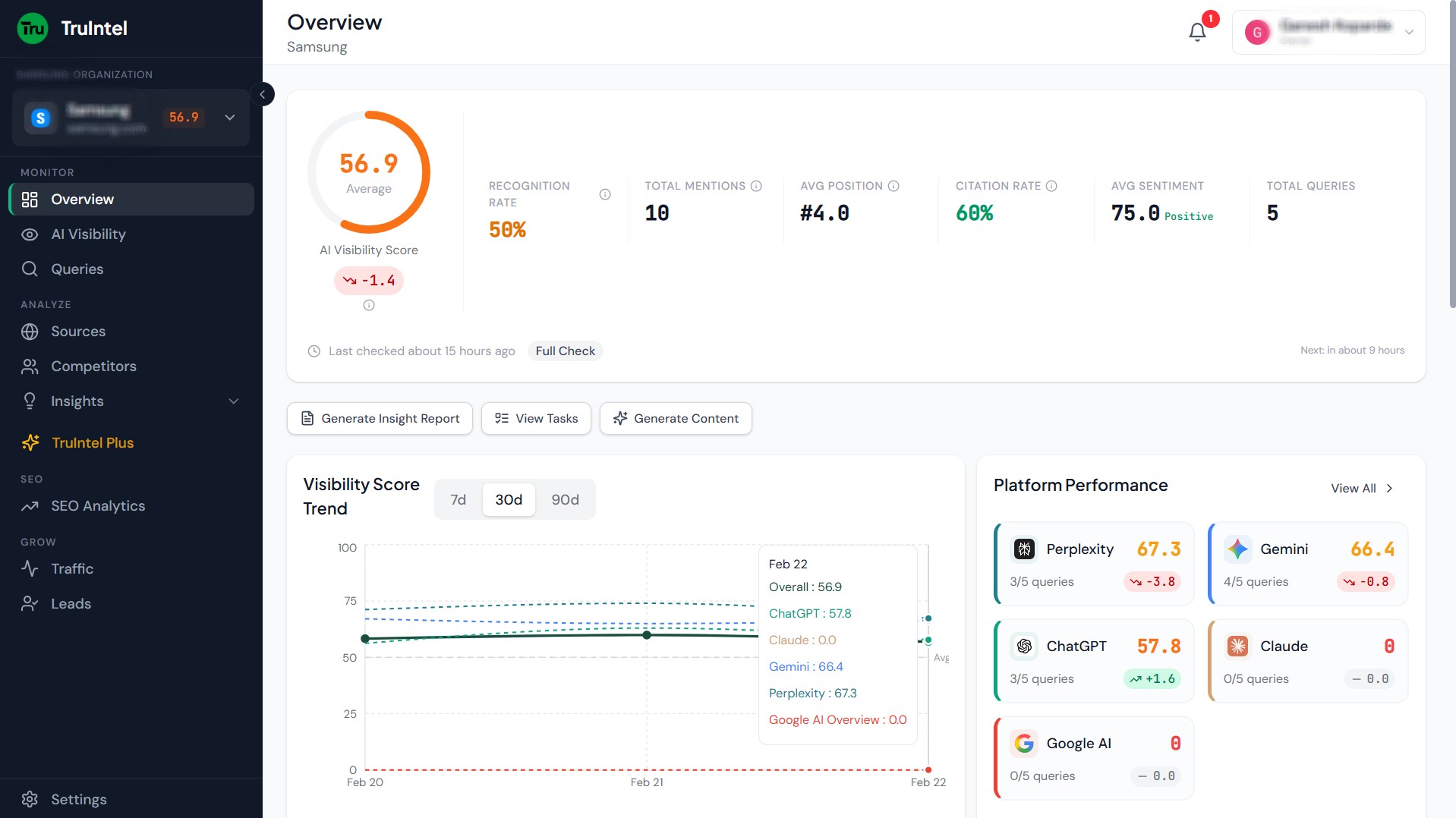Expand the Insights submenu chevron
The height and width of the screenshot is (818, 1456).
[234, 401]
